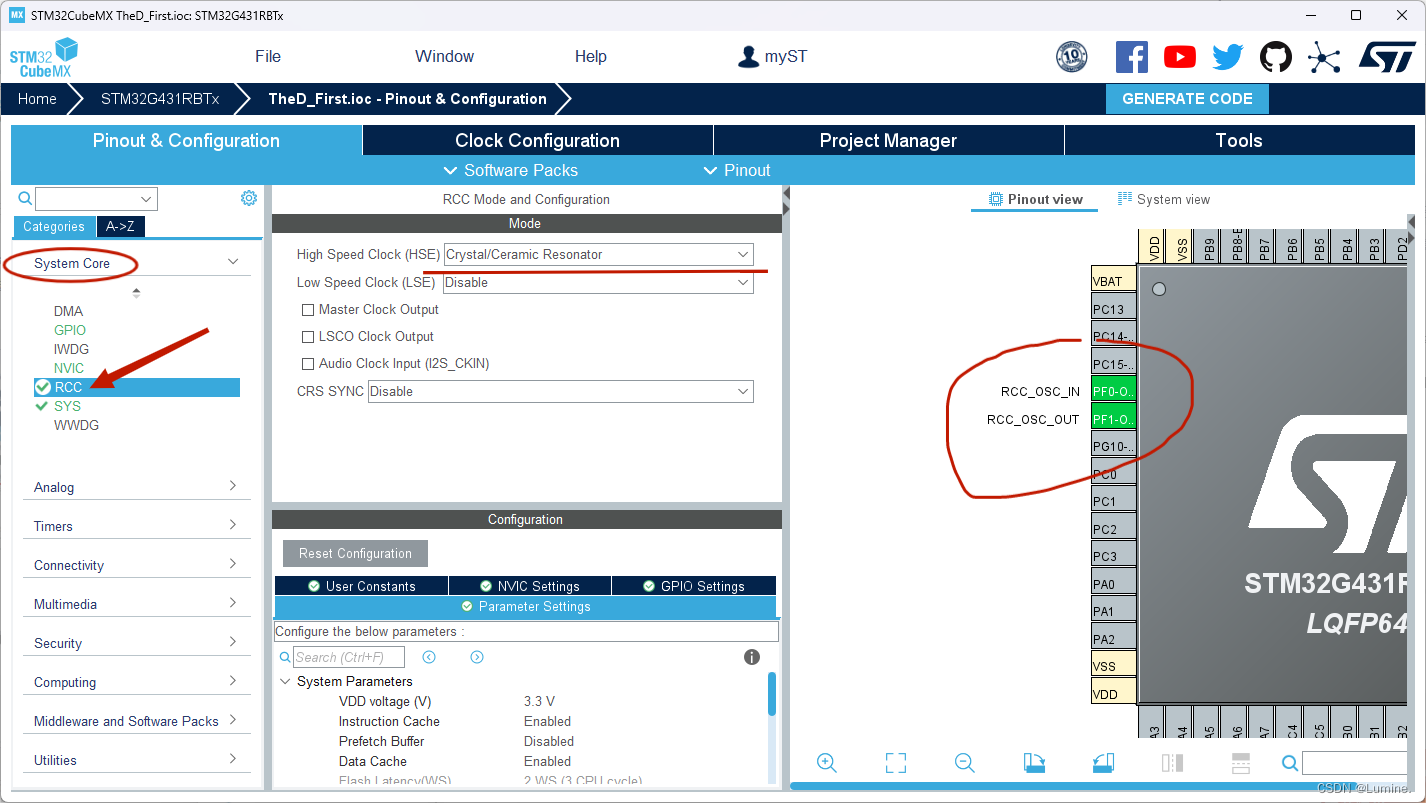Open the Facebook icon link

pos(1131,57)
